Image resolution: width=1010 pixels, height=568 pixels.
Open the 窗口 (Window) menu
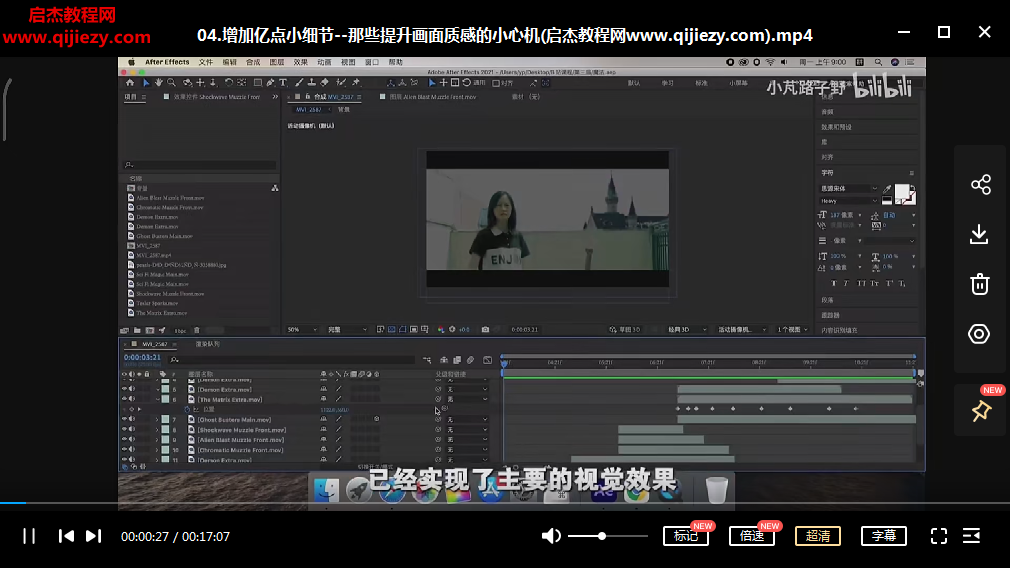click(x=372, y=62)
